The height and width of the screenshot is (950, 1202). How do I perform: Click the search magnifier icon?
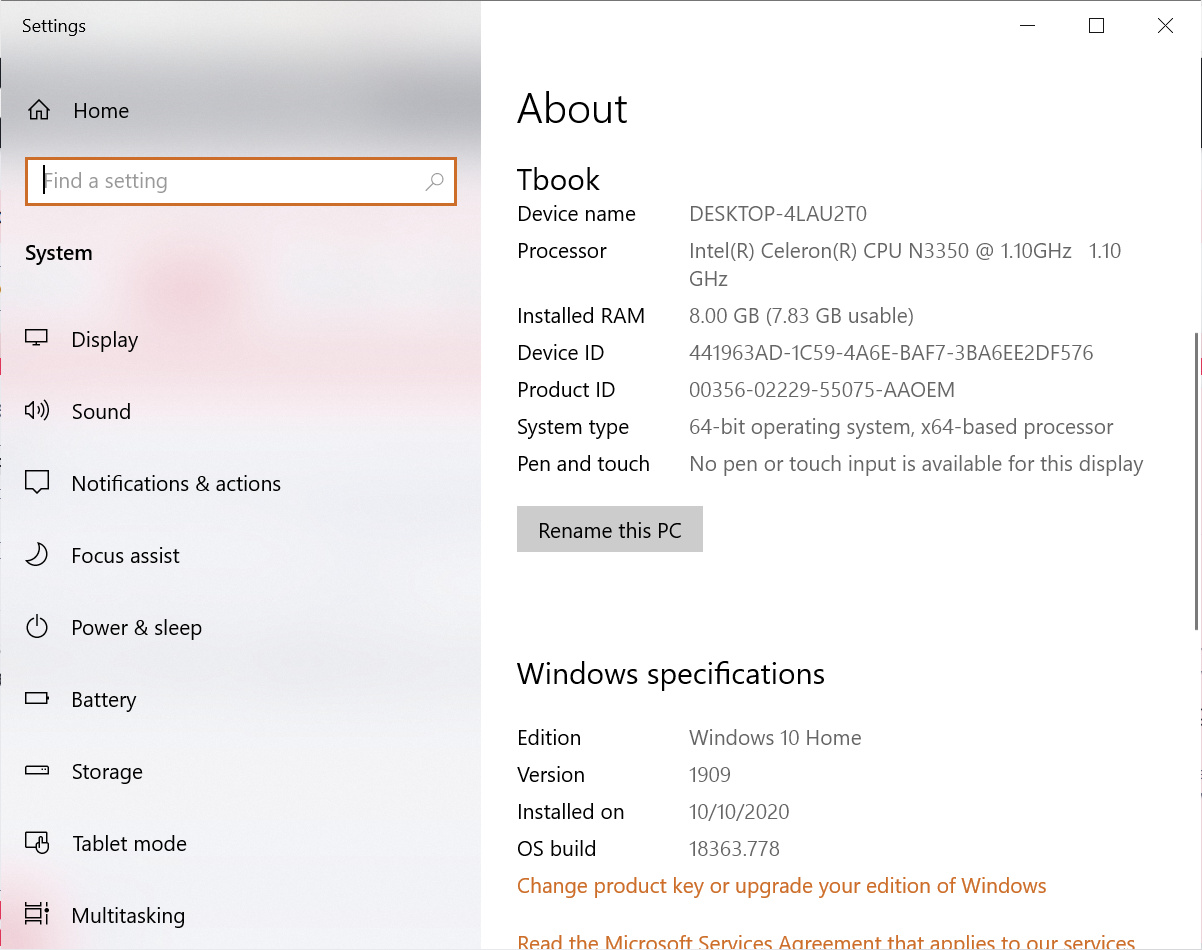(434, 181)
